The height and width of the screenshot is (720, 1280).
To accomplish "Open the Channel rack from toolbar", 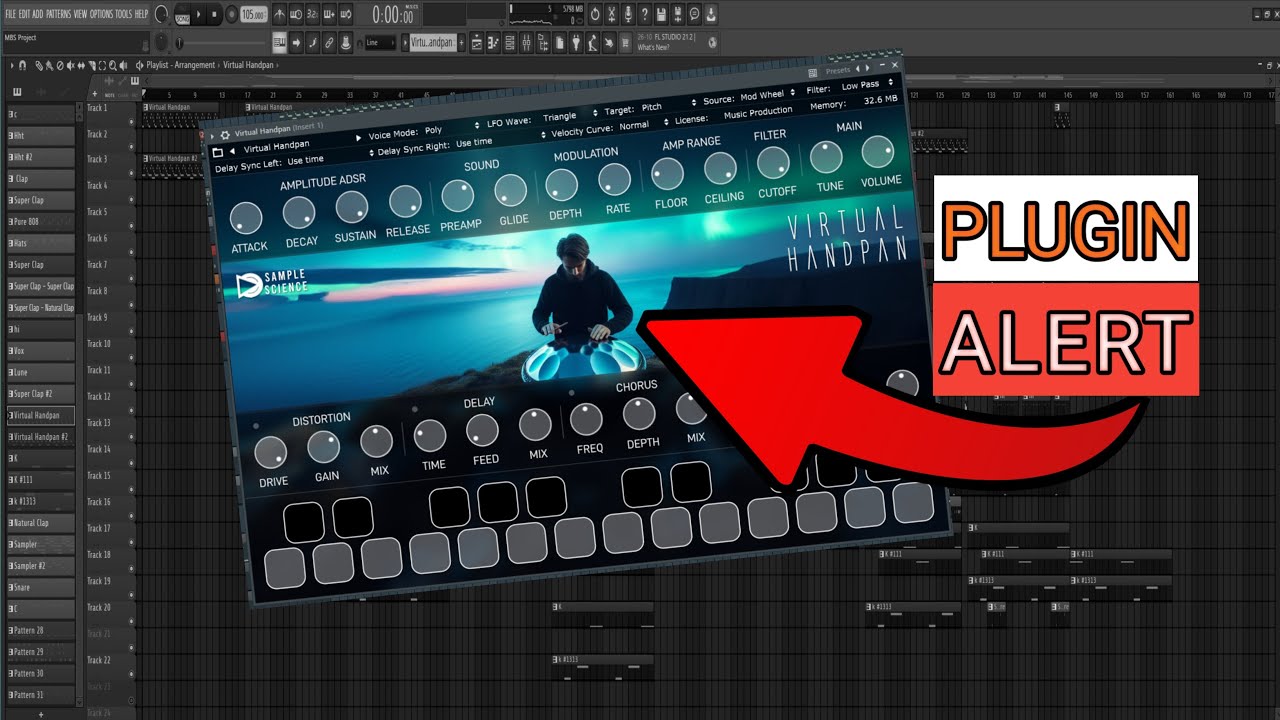I will coord(509,43).
